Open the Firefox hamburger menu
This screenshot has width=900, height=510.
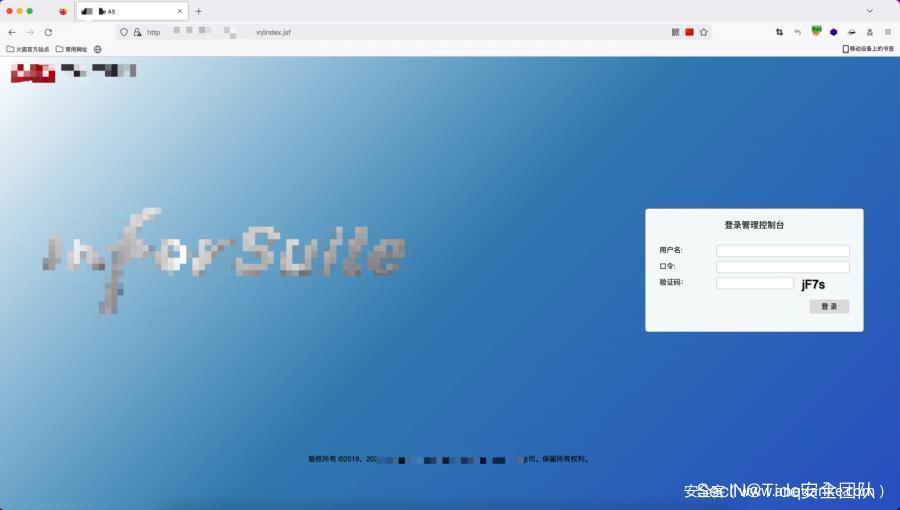coord(888,32)
